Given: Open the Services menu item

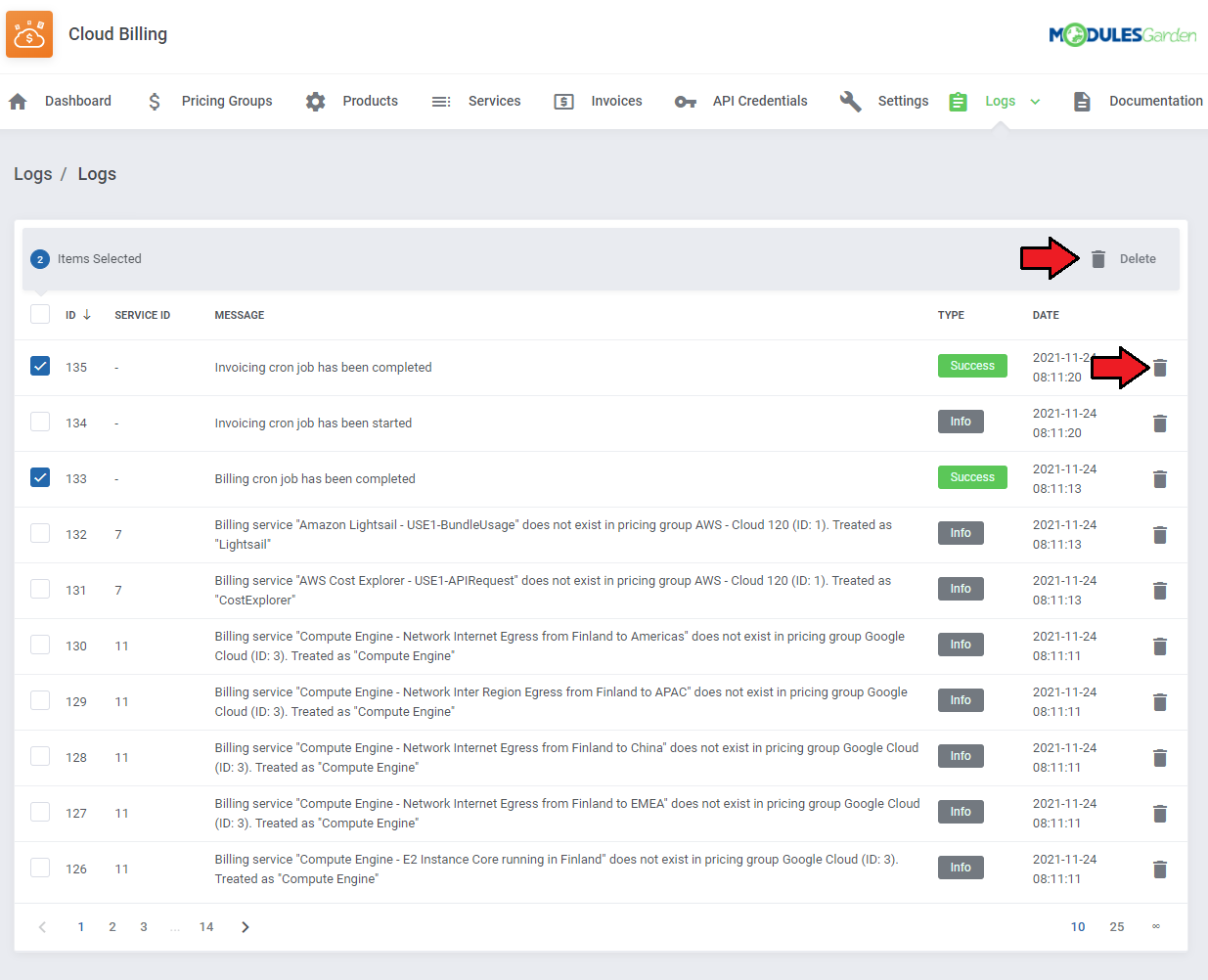Looking at the screenshot, I should pos(495,101).
